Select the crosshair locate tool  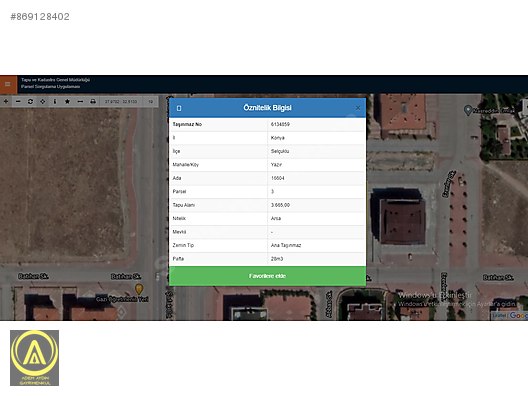42,101
